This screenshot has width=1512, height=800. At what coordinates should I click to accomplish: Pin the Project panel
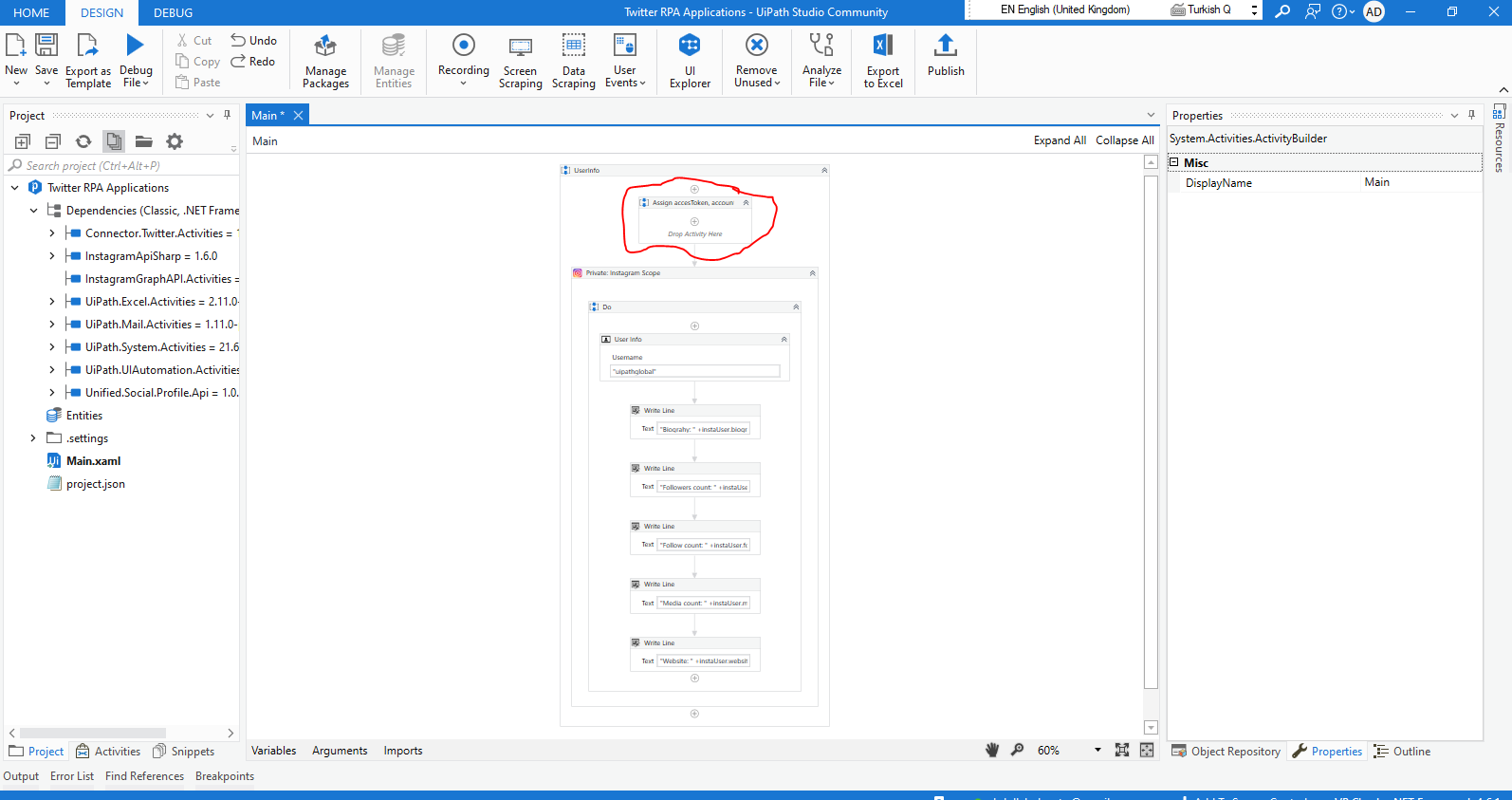click(228, 115)
